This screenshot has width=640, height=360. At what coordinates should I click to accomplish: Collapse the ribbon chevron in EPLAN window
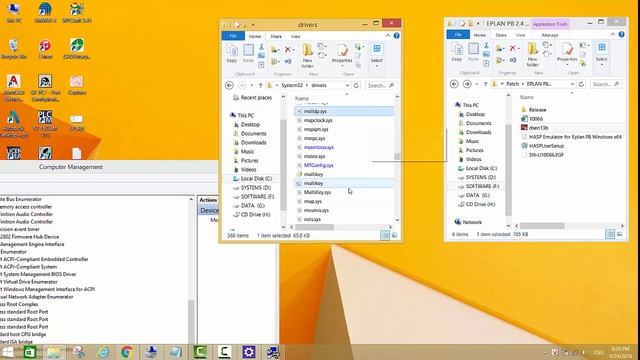tap(613, 35)
